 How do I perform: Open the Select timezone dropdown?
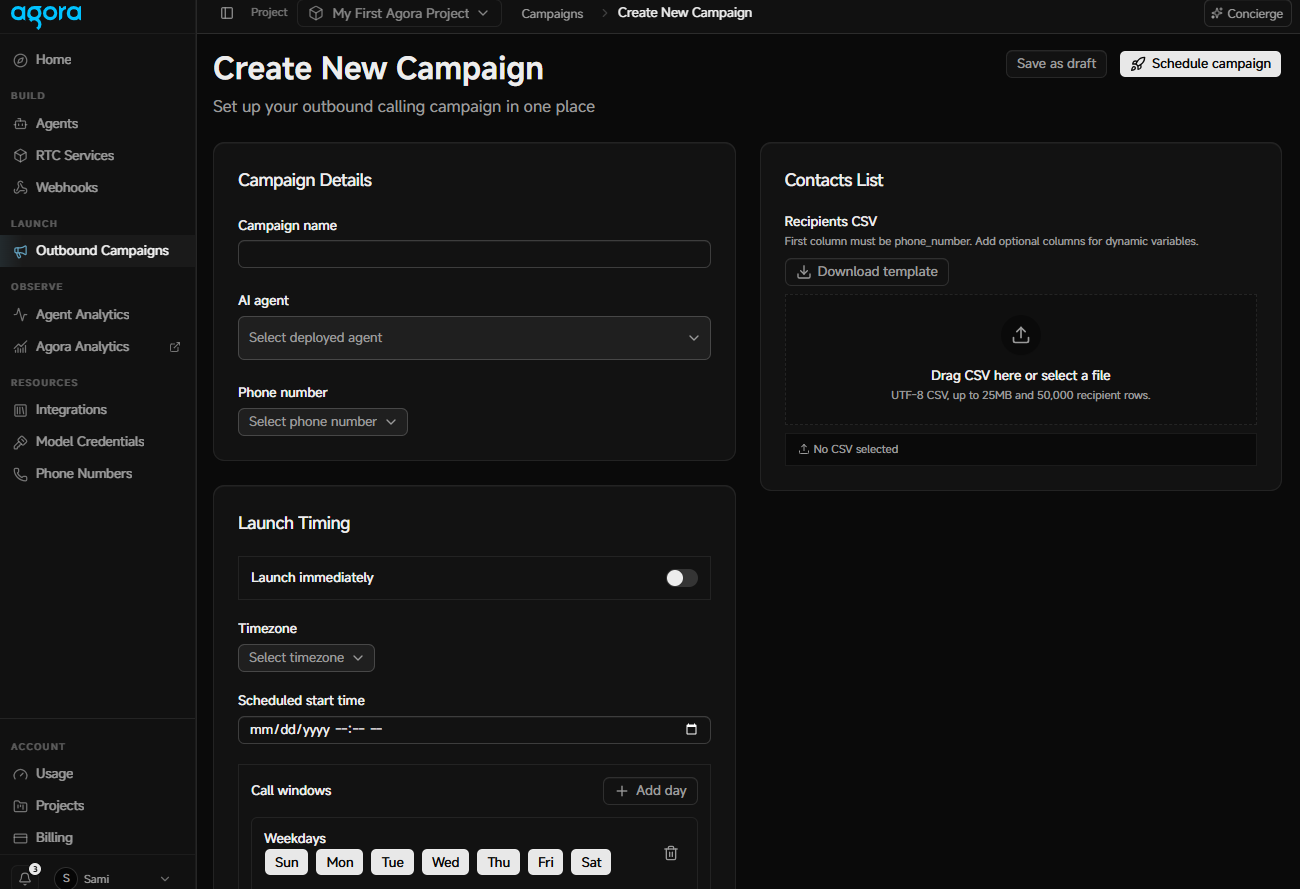(x=306, y=658)
